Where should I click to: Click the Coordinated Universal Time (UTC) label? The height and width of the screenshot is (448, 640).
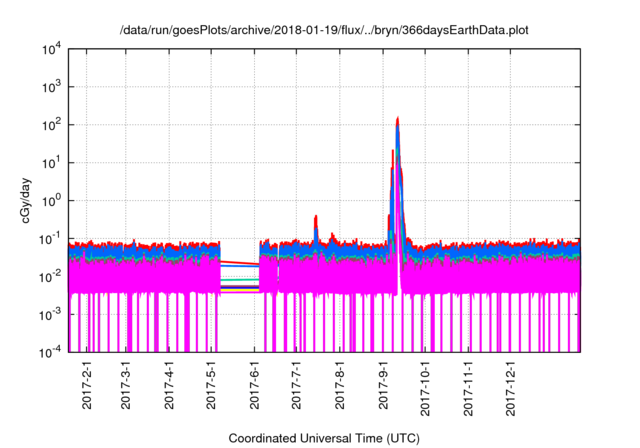tap(324, 438)
